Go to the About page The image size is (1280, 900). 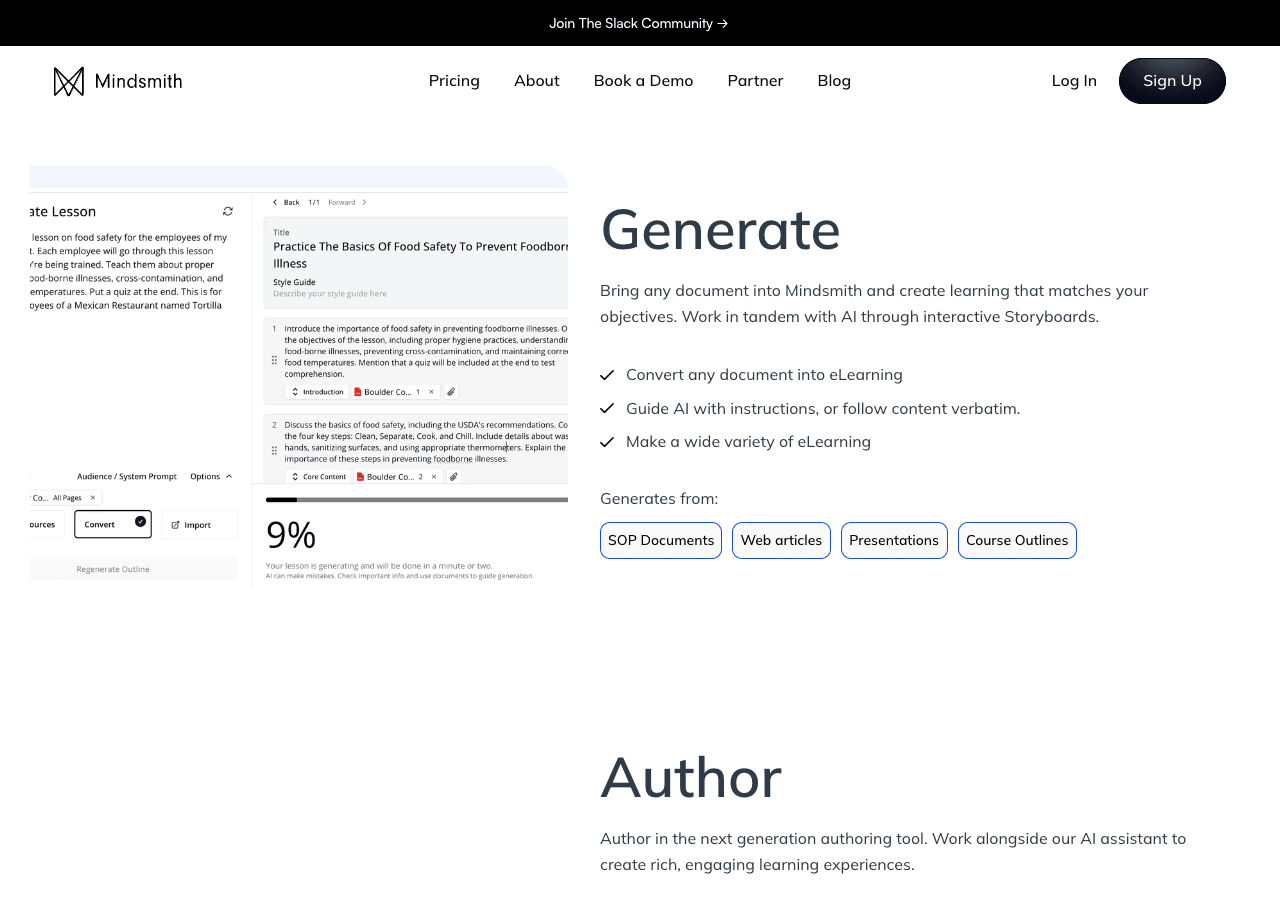coord(537,81)
